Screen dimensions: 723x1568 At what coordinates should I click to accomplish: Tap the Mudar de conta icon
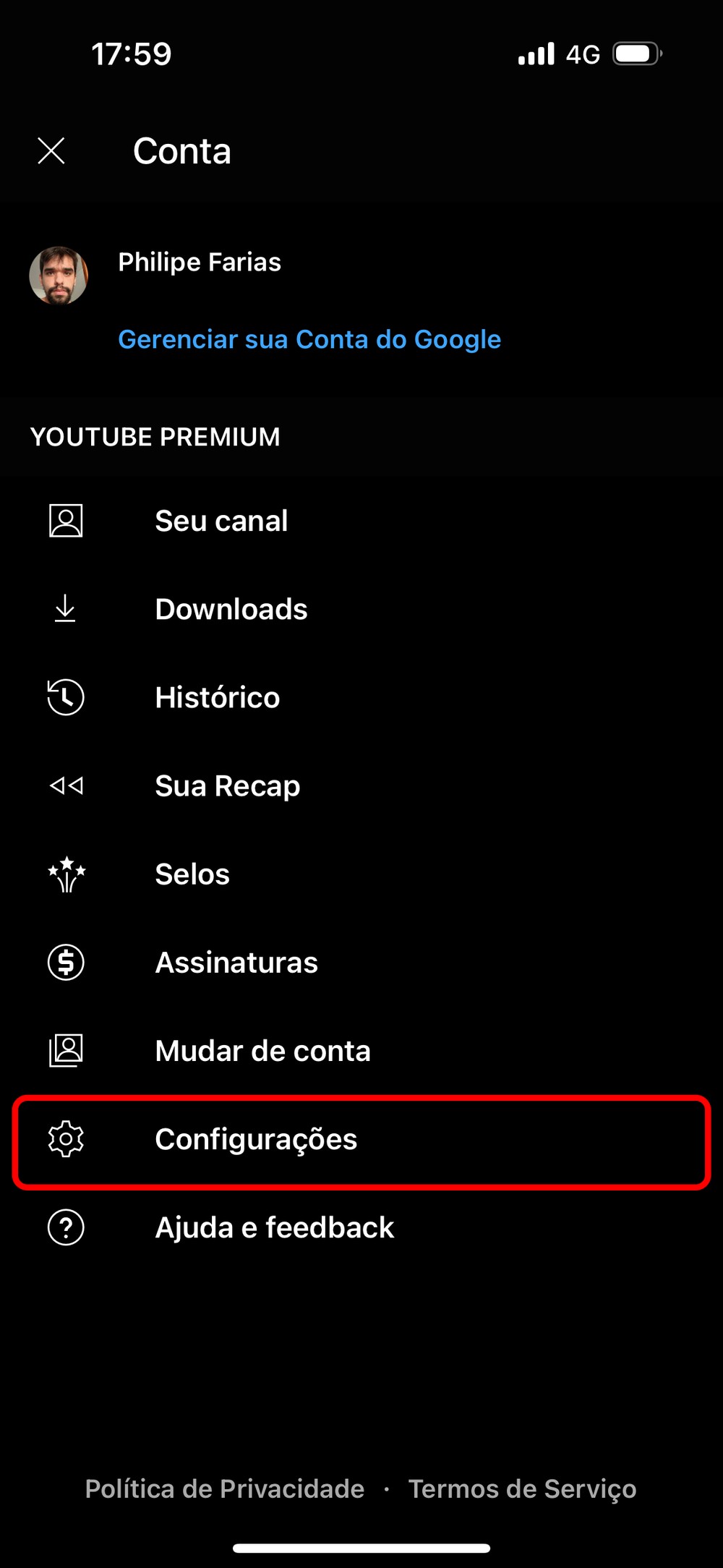[x=66, y=1050]
